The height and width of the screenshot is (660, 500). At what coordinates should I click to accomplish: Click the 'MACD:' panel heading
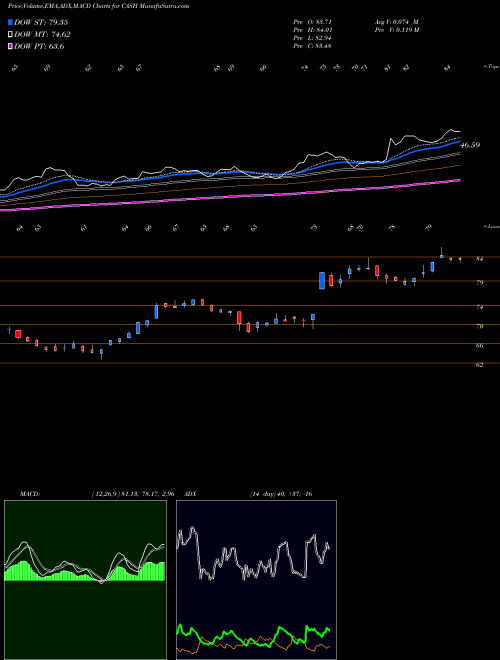click(30, 494)
